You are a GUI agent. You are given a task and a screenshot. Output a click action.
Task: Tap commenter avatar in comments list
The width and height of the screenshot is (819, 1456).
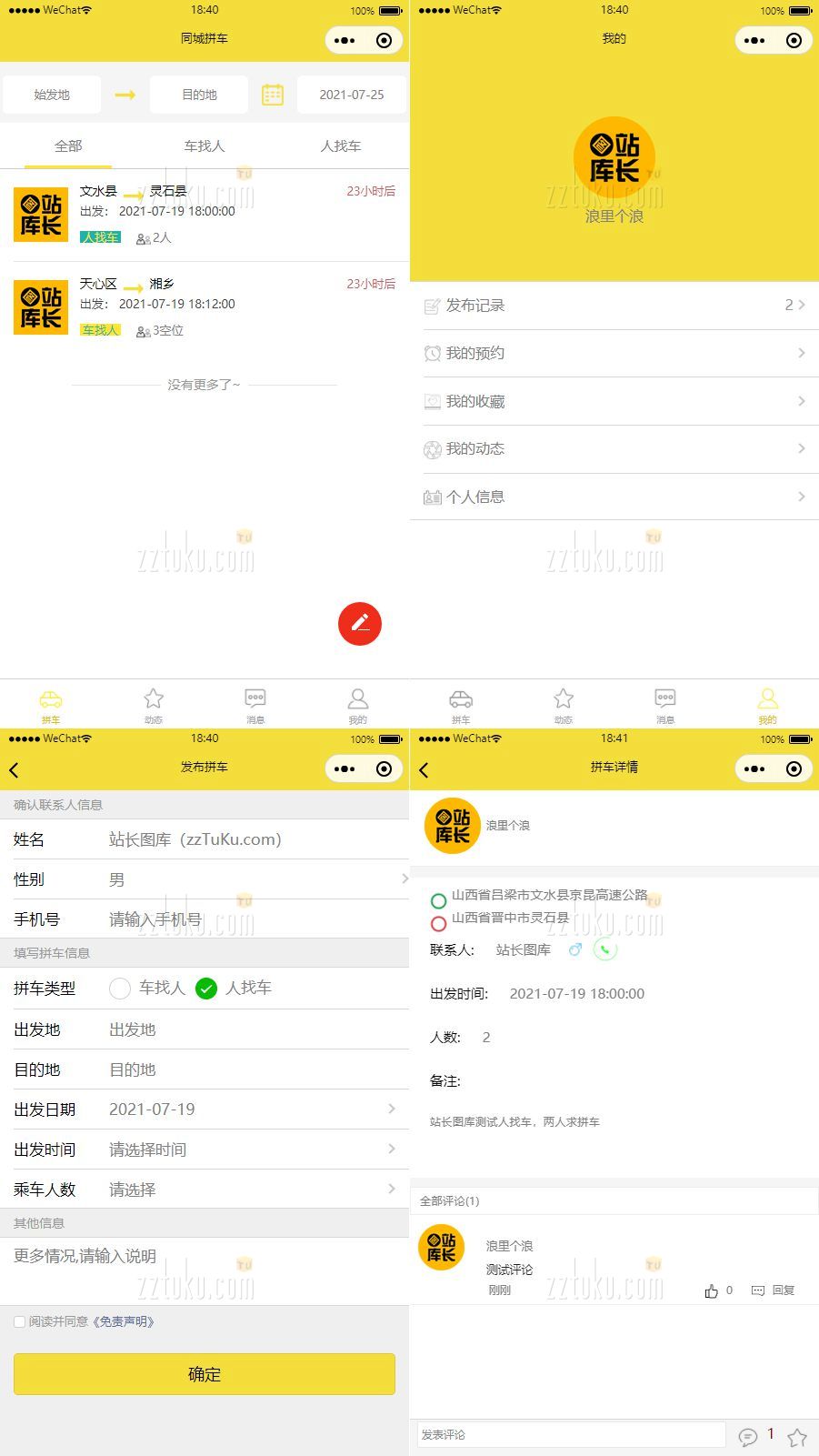[442, 1247]
